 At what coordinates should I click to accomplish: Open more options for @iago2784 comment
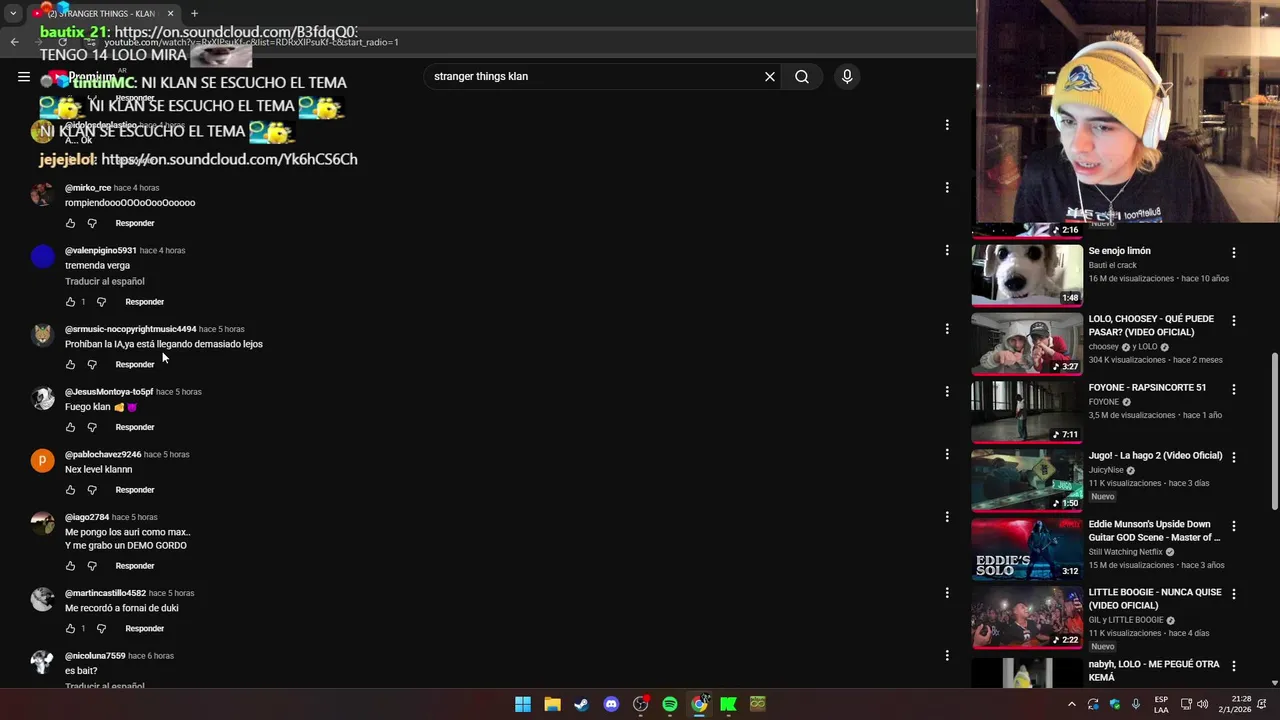pyautogui.click(x=947, y=517)
